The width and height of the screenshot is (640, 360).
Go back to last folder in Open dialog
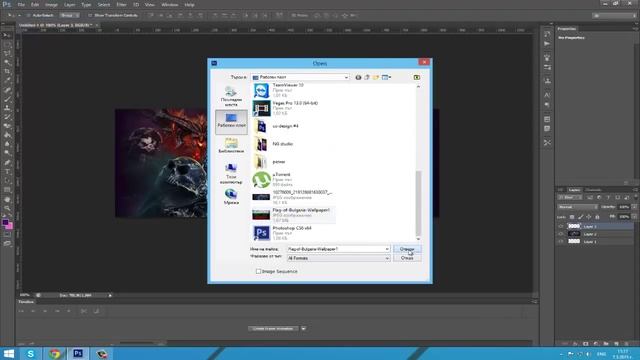[x=358, y=77]
